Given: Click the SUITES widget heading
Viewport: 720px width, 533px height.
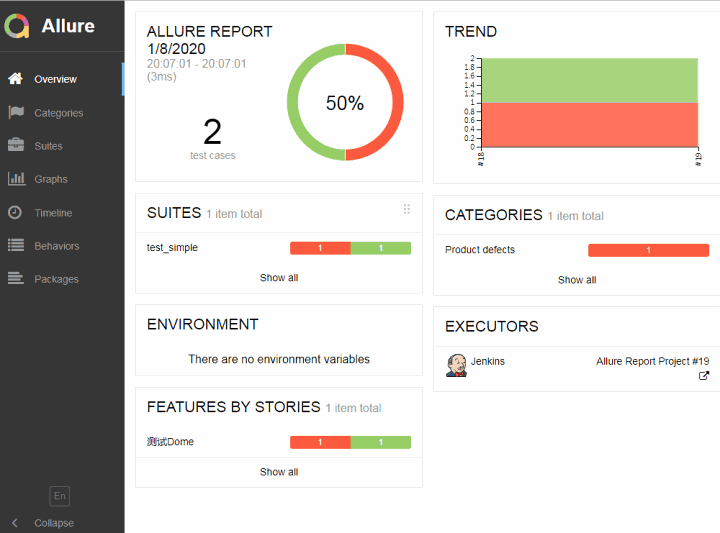Looking at the screenshot, I should tap(174, 213).
